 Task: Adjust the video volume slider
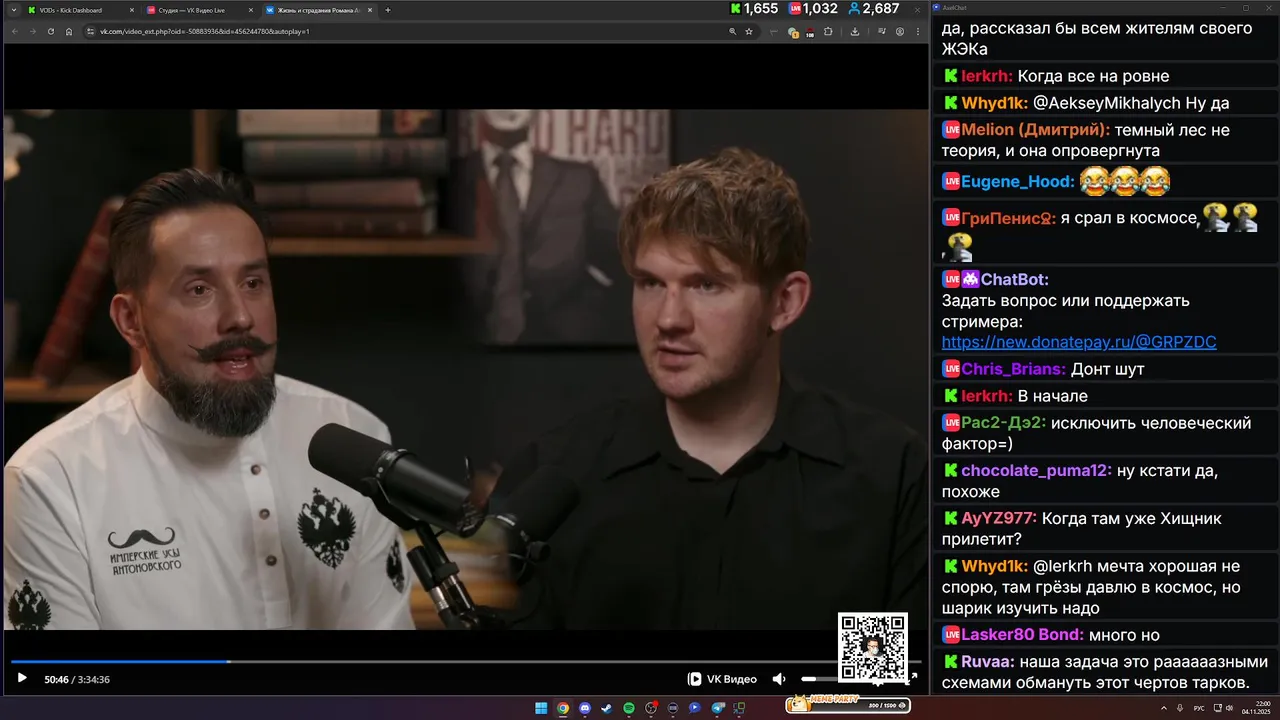820,679
